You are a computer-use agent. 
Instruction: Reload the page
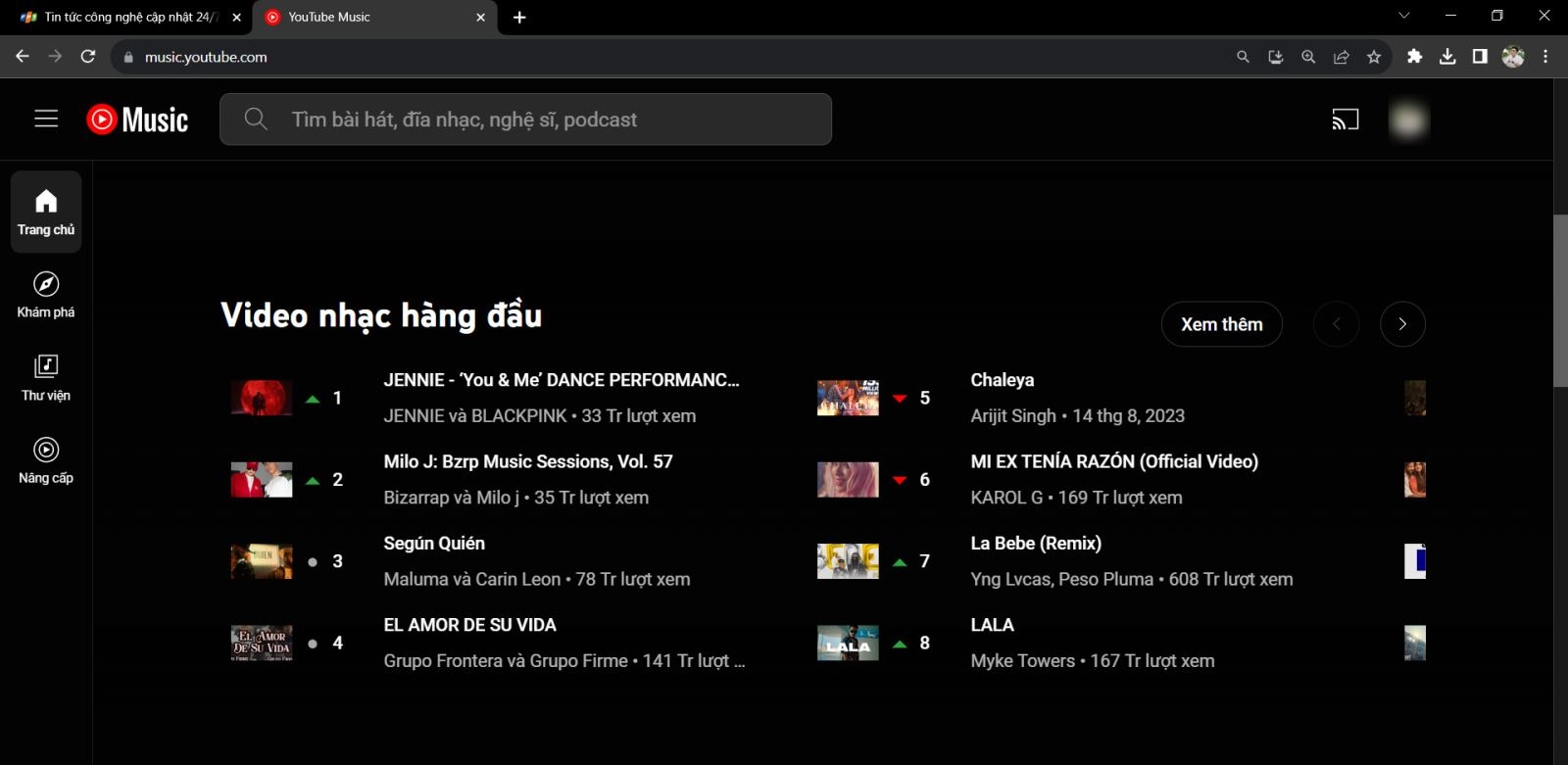click(88, 57)
